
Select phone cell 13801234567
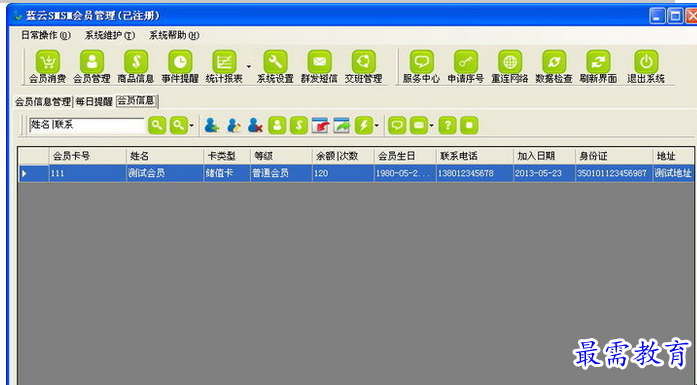click(x=475, y=173)
